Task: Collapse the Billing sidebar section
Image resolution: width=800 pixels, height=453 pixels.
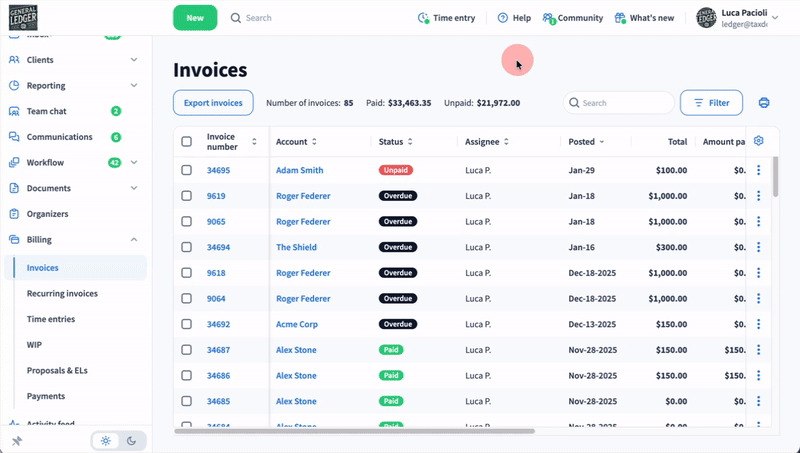Action: [x=134, y=240]
